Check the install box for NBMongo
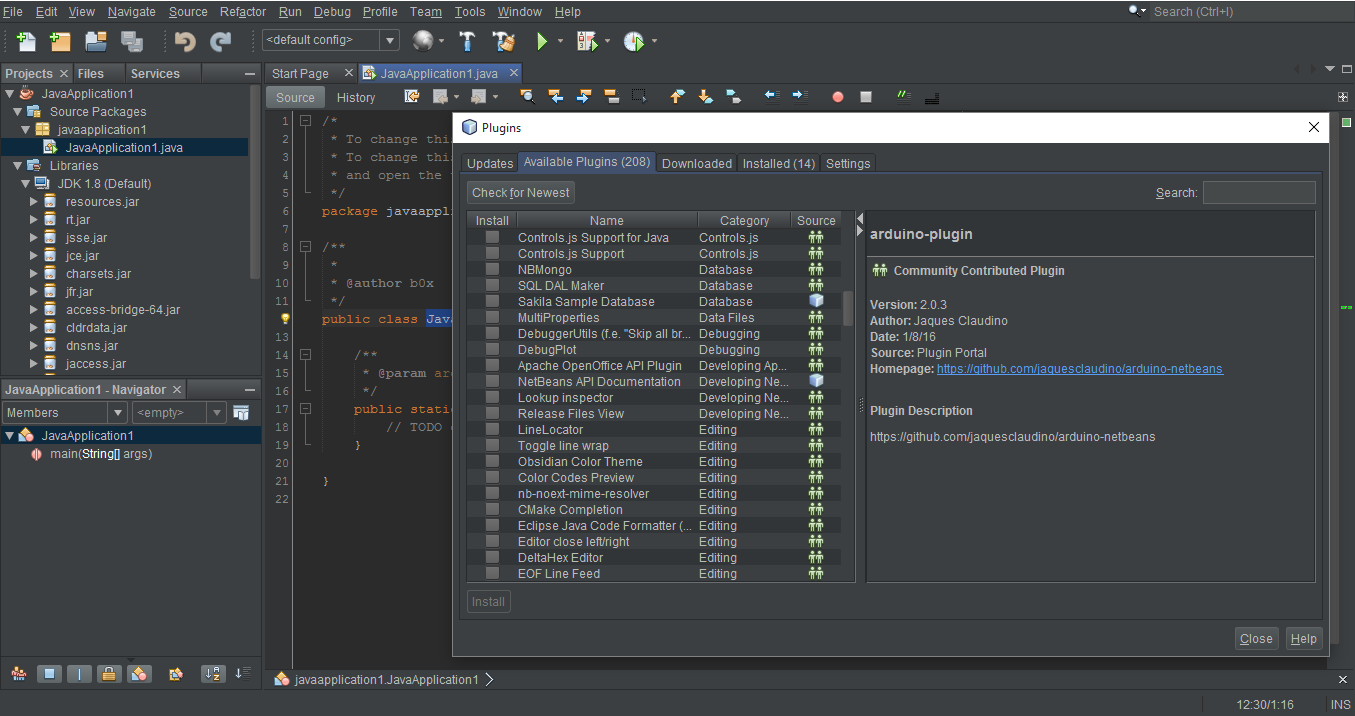 [x=492, y=270]
